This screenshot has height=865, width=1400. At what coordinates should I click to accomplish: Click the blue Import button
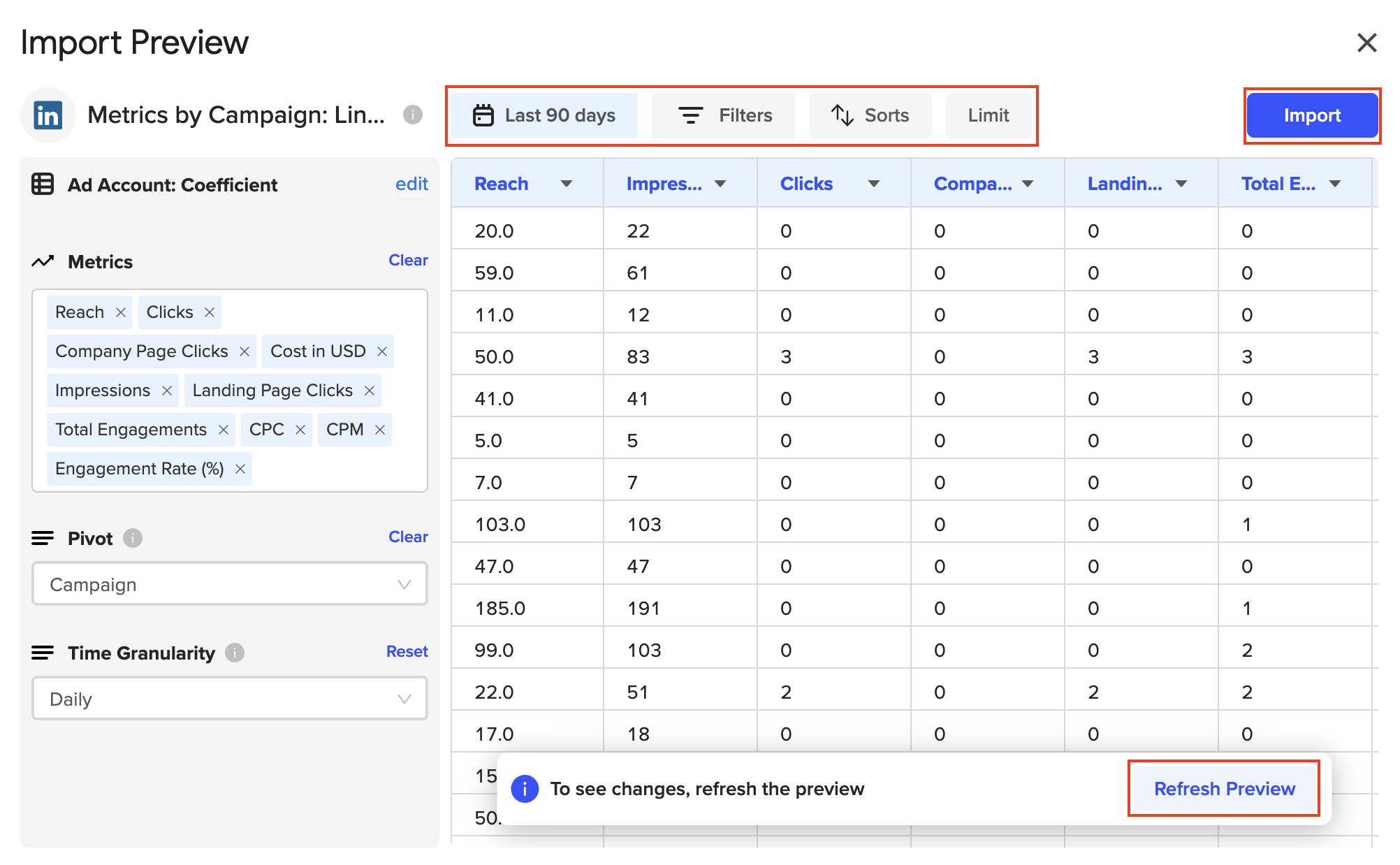point(1311,115)
